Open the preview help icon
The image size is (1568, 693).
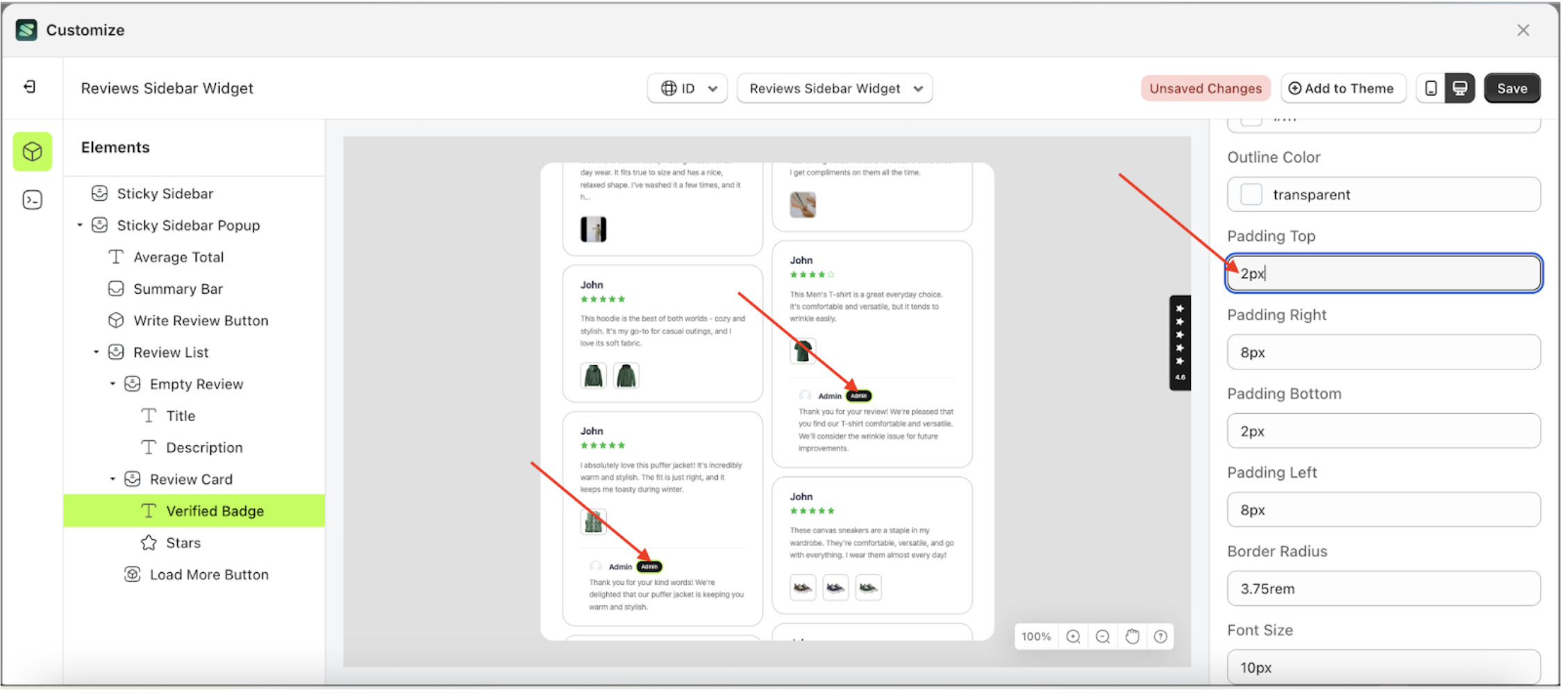tap(1160, 637)
